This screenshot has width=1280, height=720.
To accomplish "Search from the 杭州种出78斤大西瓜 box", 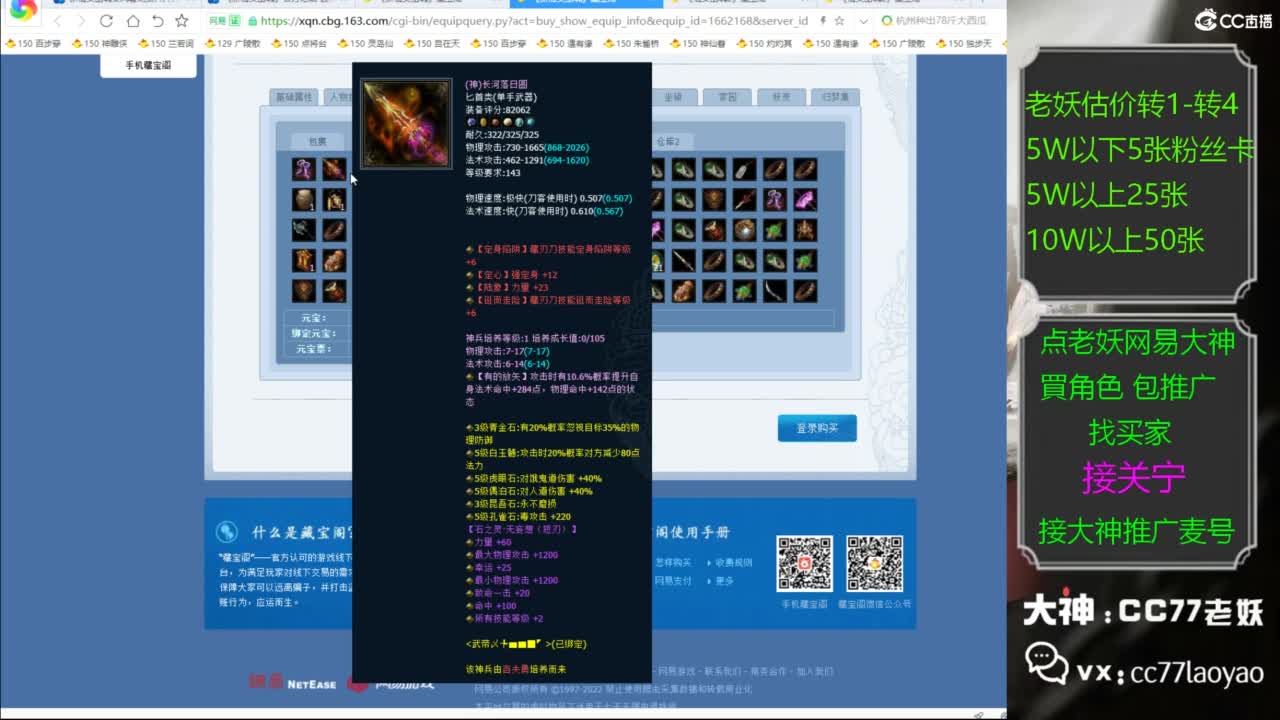I will pyautogui.click(x=940, y=21).
